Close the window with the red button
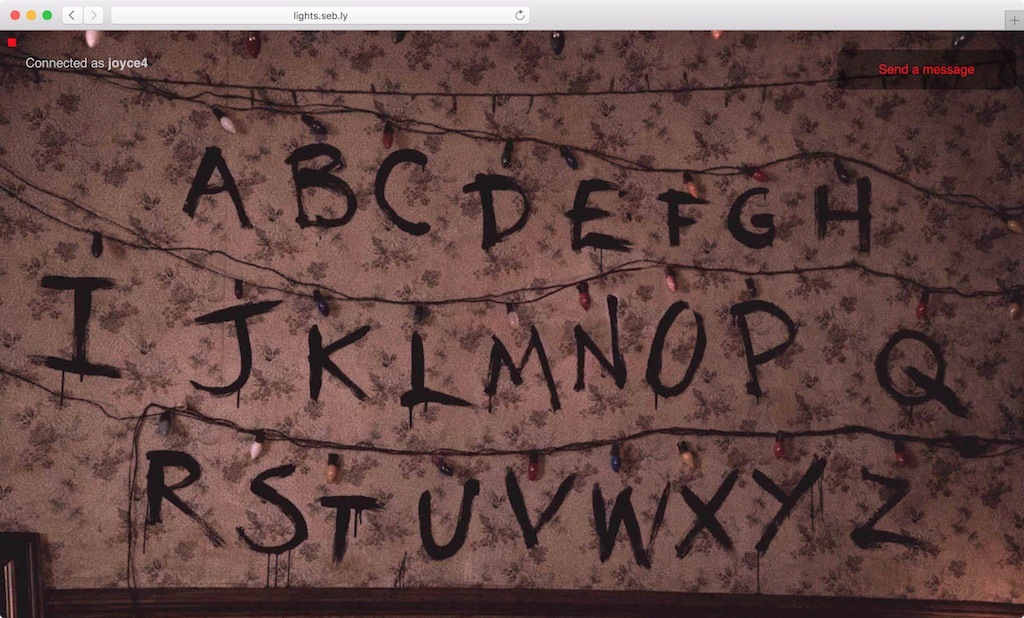Image resolution: width=1024 pixels, height=618 pixels. coord(15,15)
